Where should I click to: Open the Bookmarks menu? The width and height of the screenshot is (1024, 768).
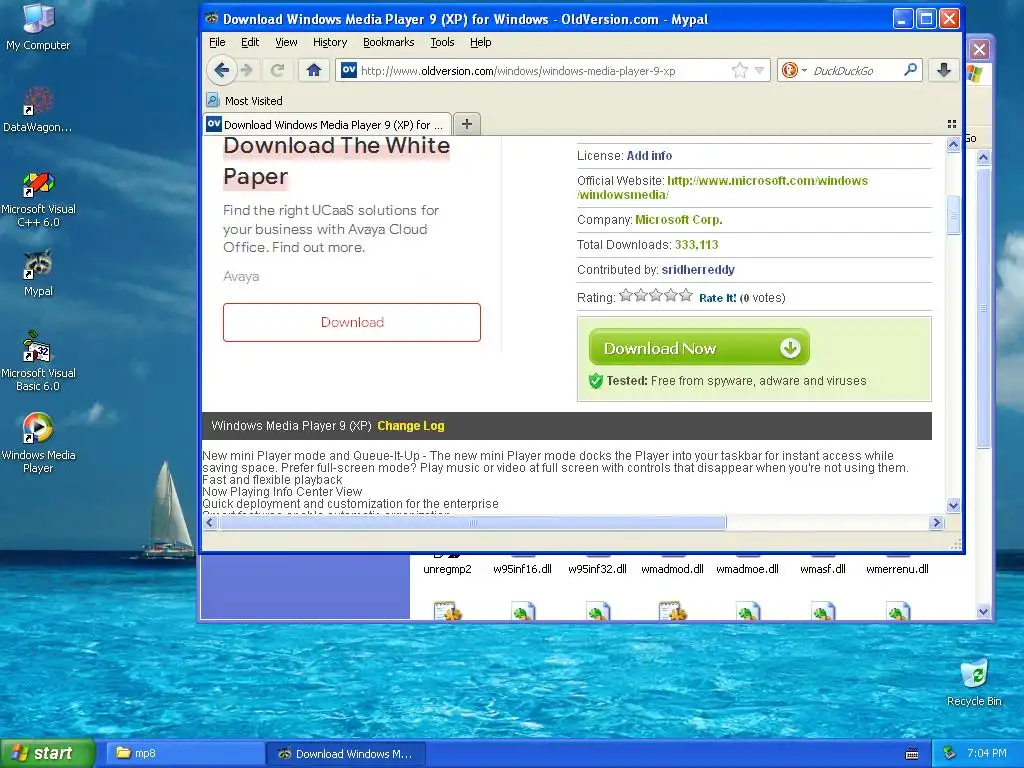click(389, 42)
